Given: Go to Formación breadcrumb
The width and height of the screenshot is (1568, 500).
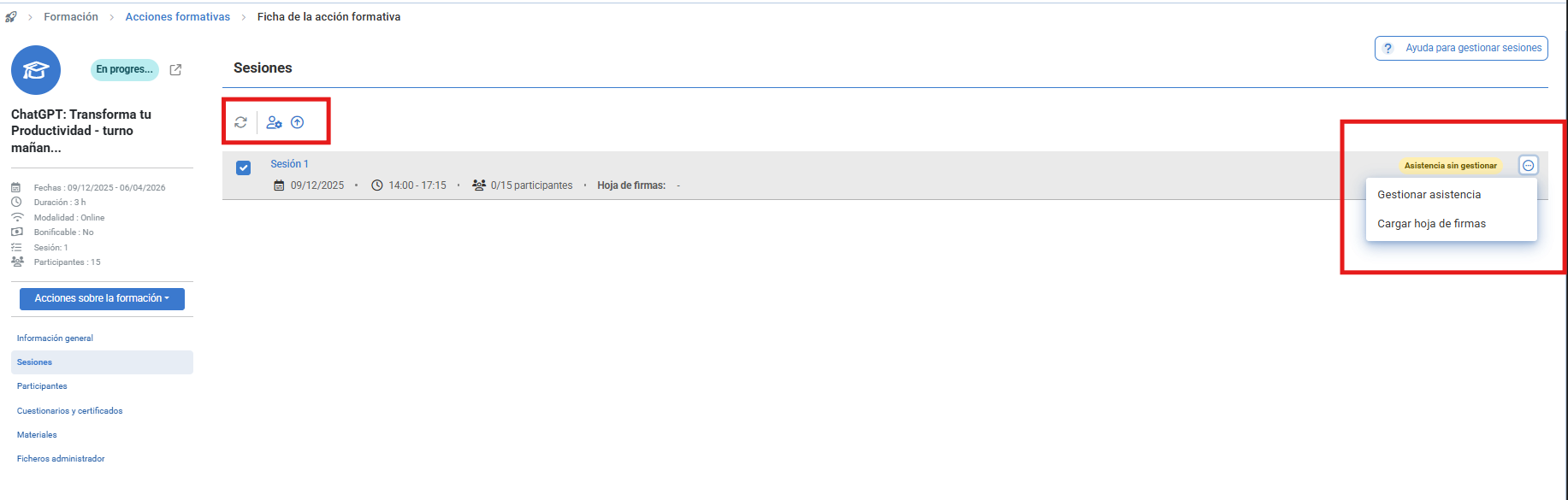Looking at the screenshot, I should pyautogui.click(x=71, y=16).
